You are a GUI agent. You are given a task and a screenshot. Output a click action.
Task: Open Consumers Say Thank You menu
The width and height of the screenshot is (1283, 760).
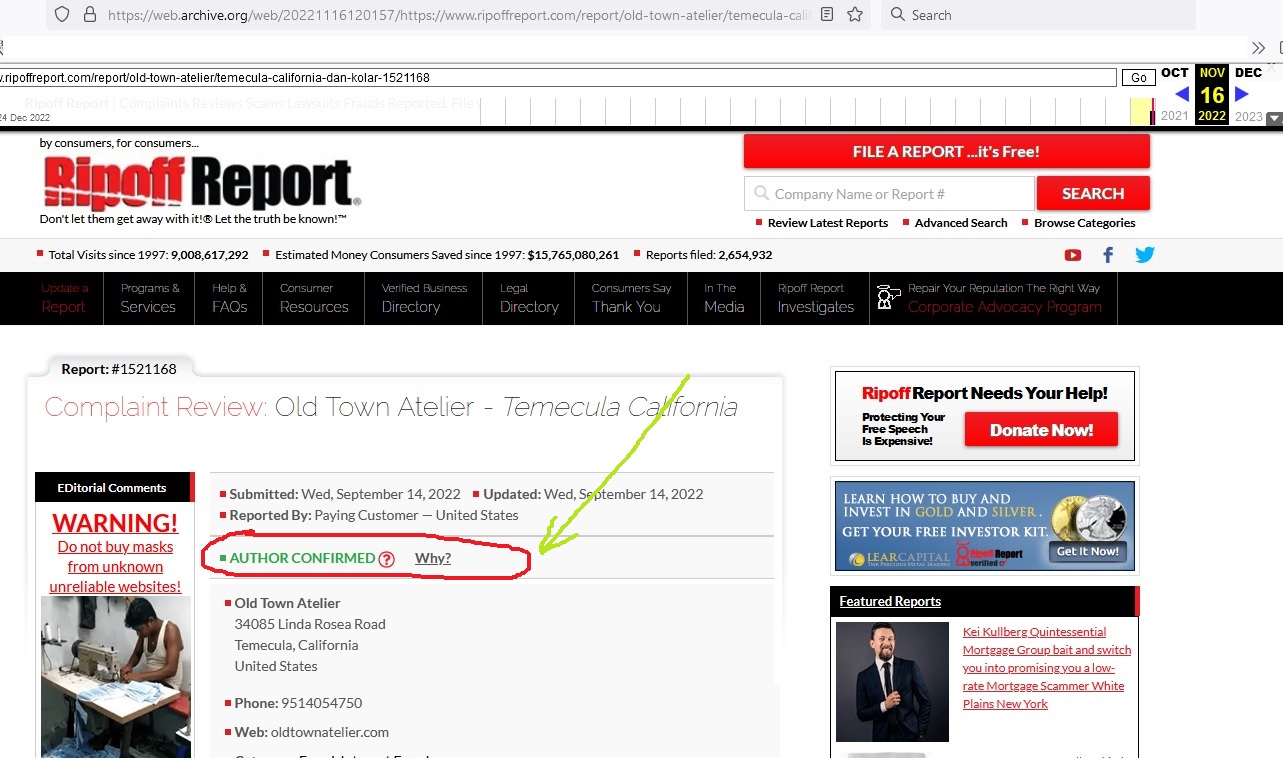click(x=631, y=298)
